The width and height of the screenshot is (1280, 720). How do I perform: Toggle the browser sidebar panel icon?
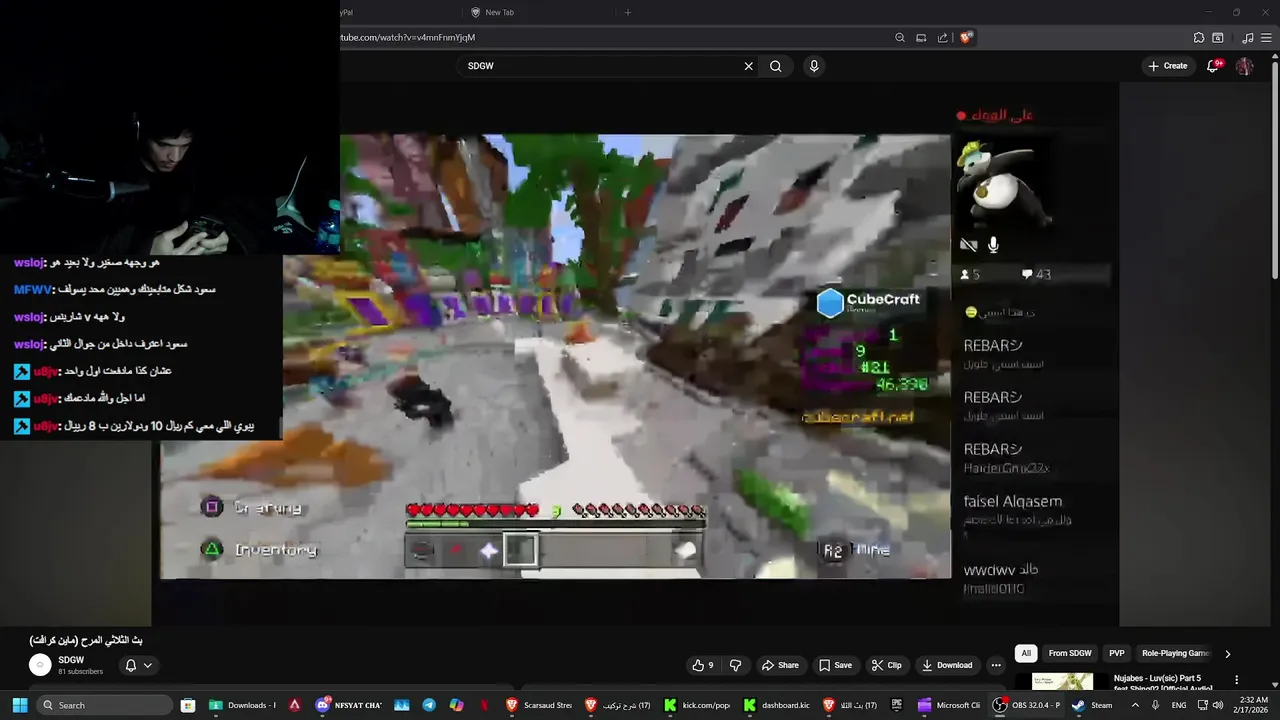pos(1218,38)
